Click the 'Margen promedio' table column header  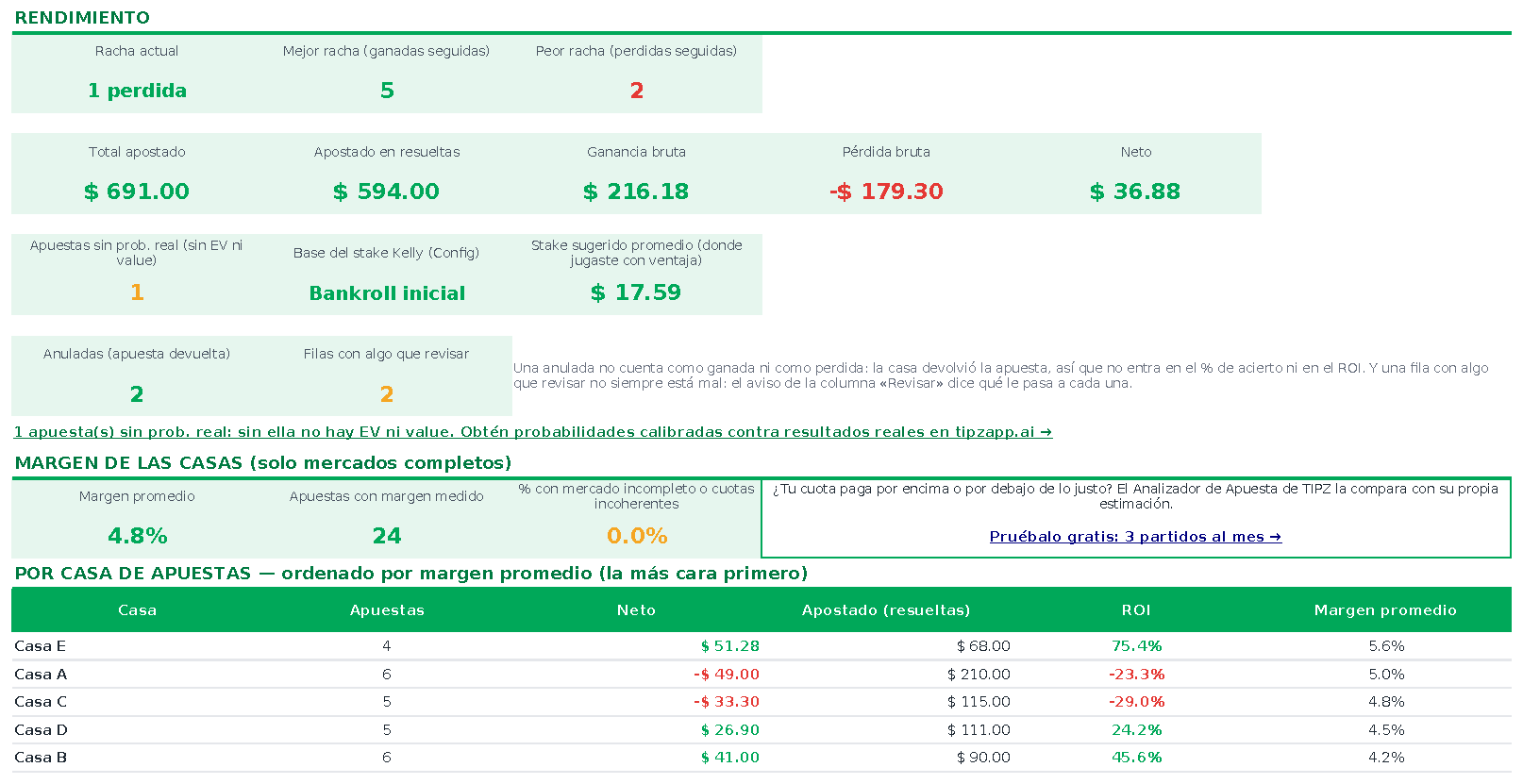[x=1385, y=610]
